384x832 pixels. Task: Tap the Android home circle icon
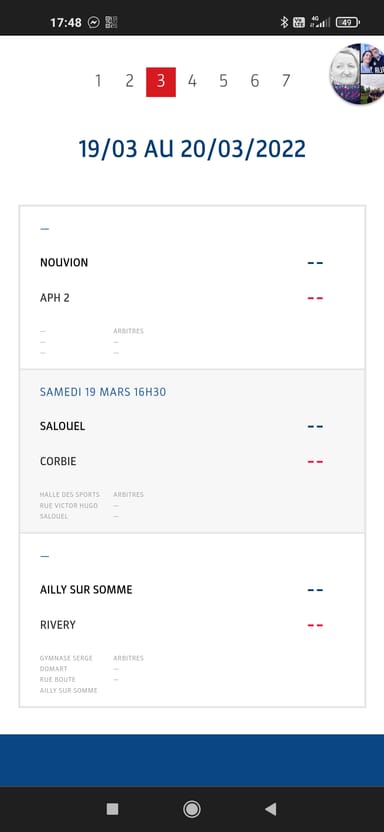point(191,809)
